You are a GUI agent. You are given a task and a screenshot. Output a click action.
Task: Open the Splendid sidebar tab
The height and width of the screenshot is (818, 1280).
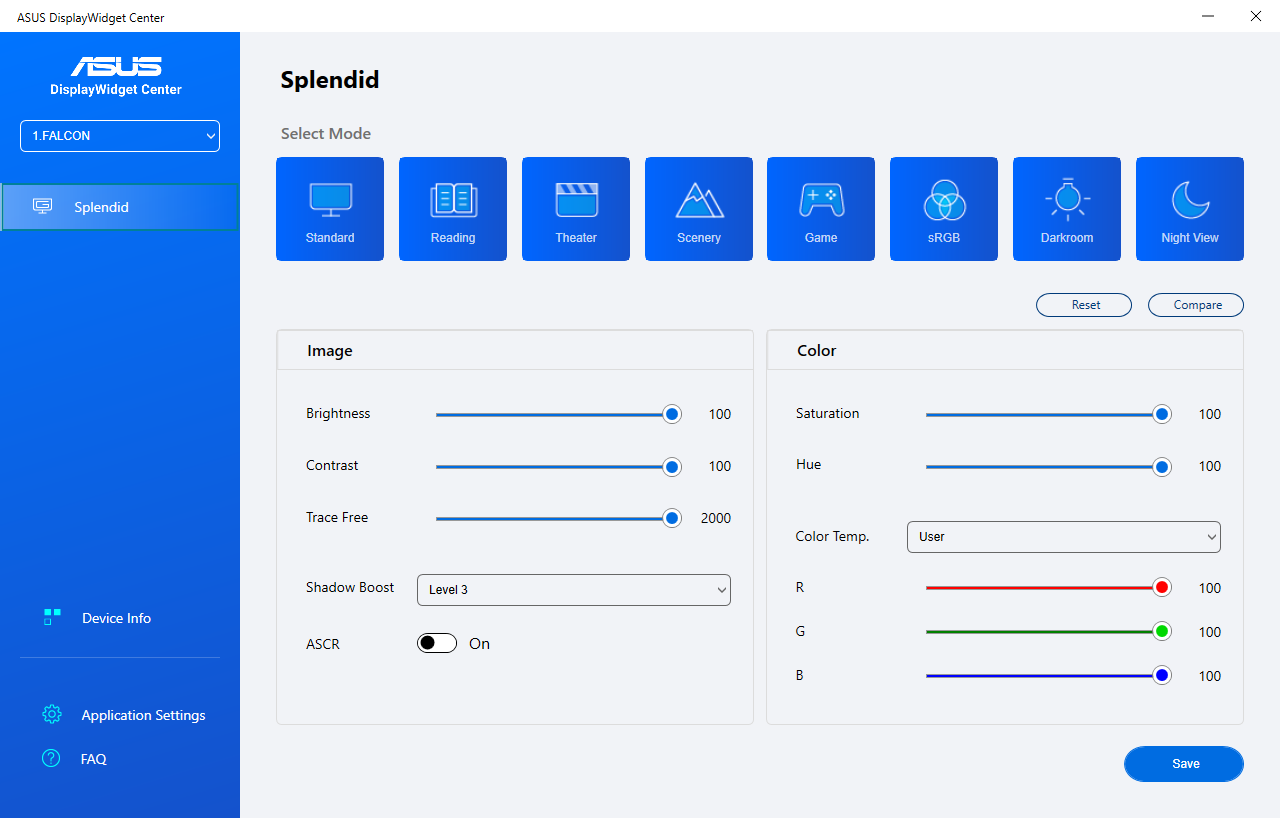coord(120,207)
